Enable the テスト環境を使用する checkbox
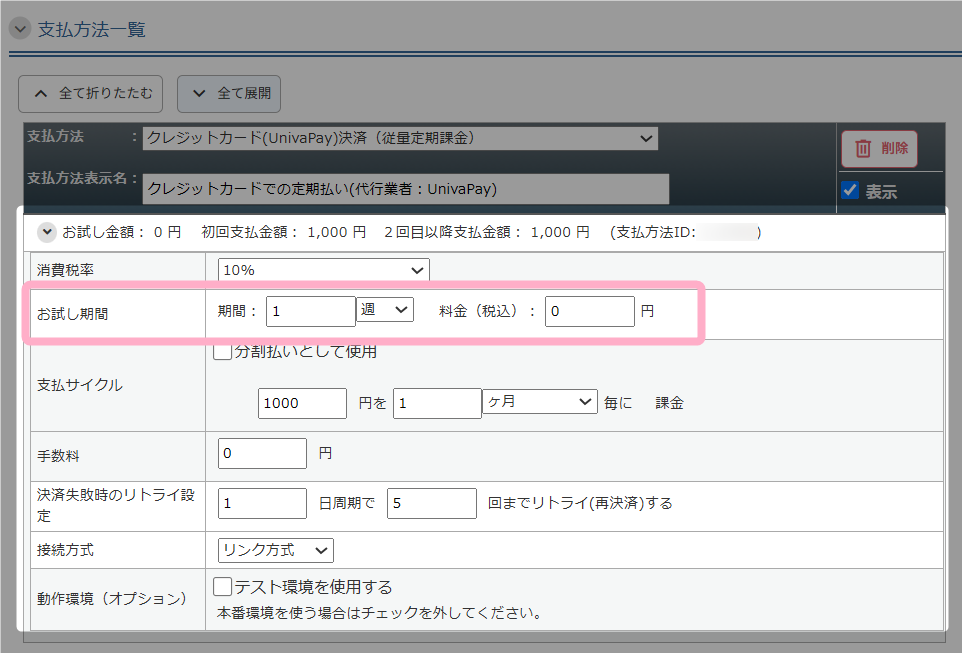 pos(222,587)
